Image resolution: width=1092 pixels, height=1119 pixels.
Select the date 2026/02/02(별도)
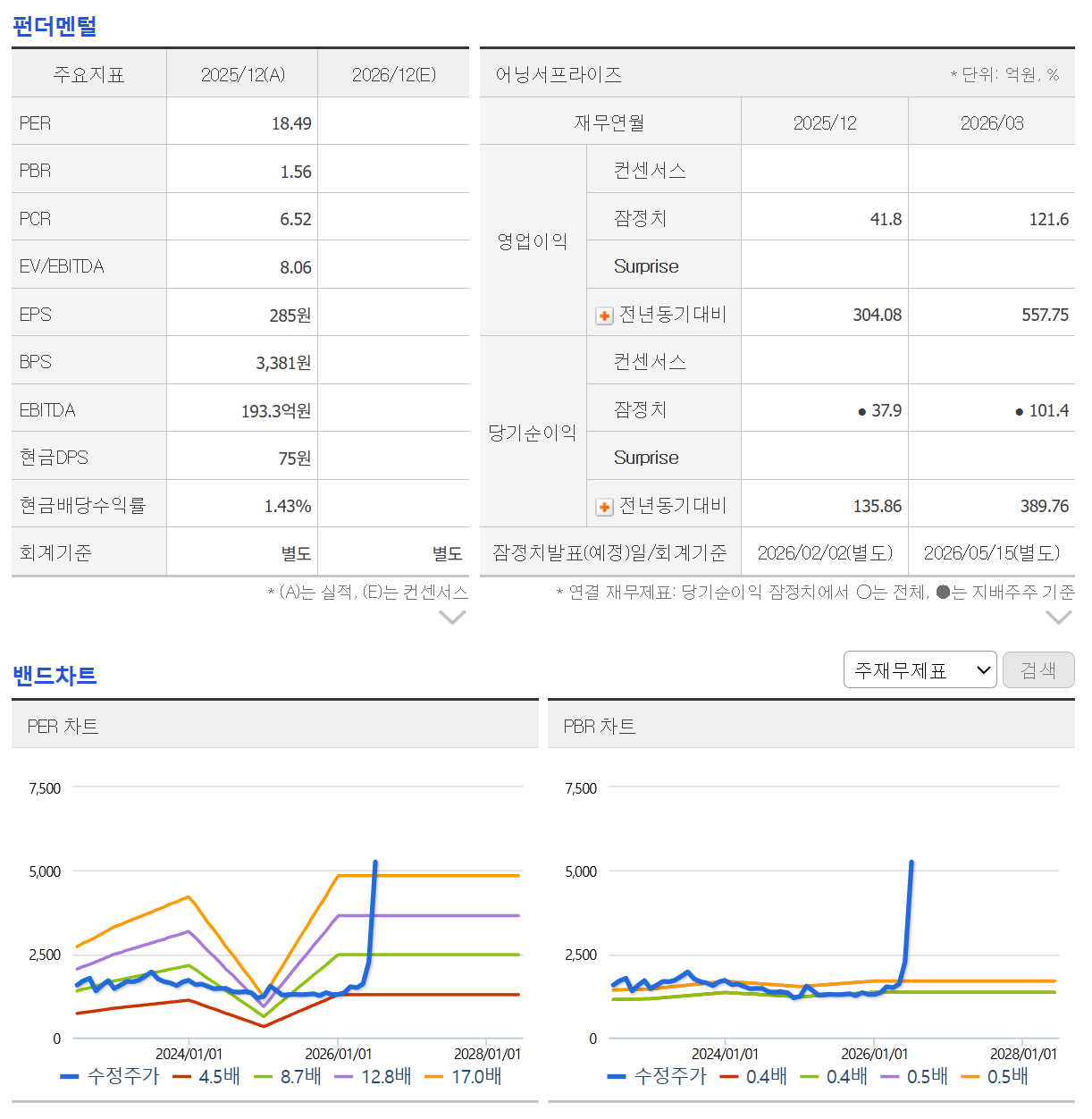tap(825, 553)
